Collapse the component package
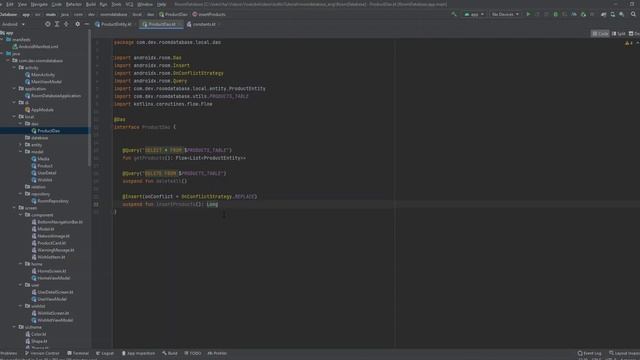Screen dimensions: 640x360 pos(21,215)
